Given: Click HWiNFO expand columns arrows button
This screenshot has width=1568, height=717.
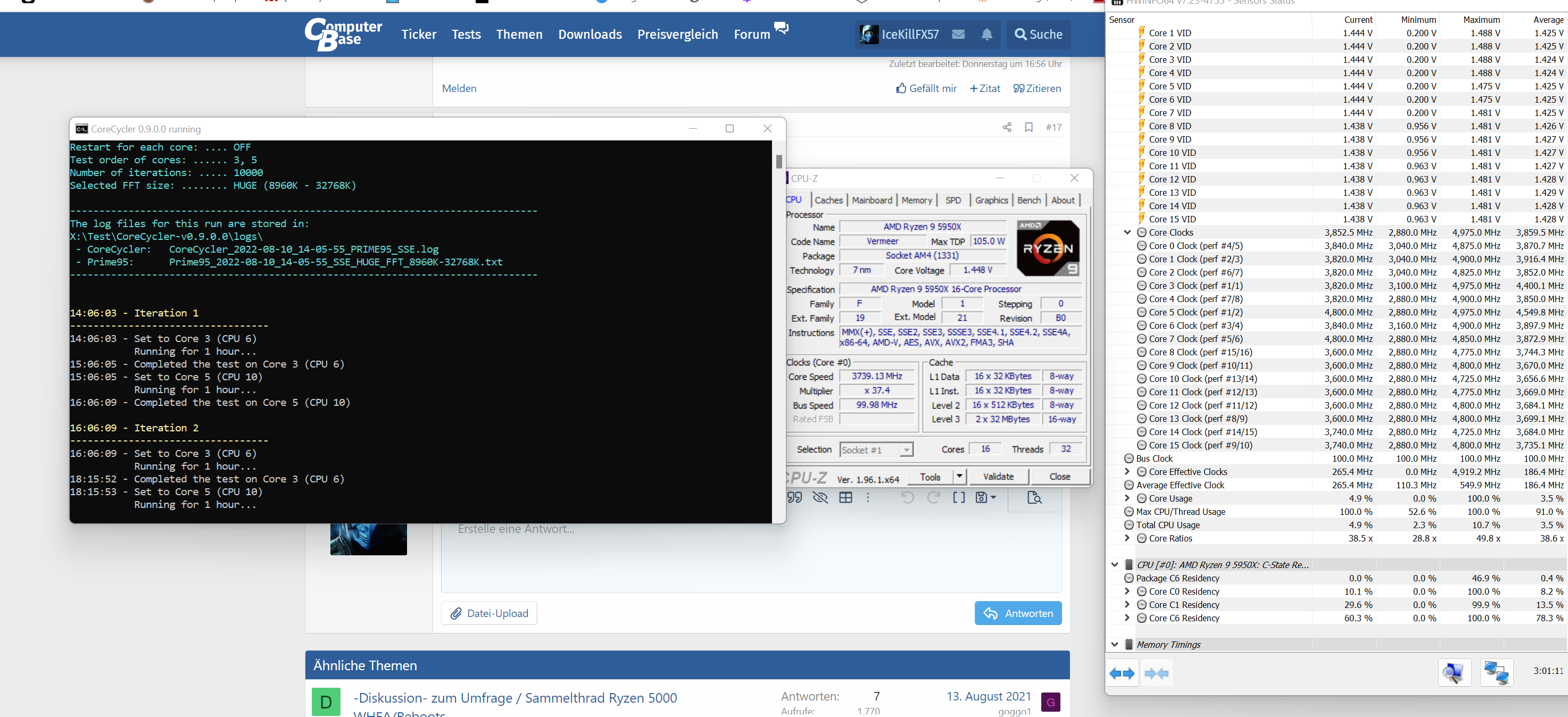Looking at the screenshot, I should pyautogui.click(x=1122, y=673).
